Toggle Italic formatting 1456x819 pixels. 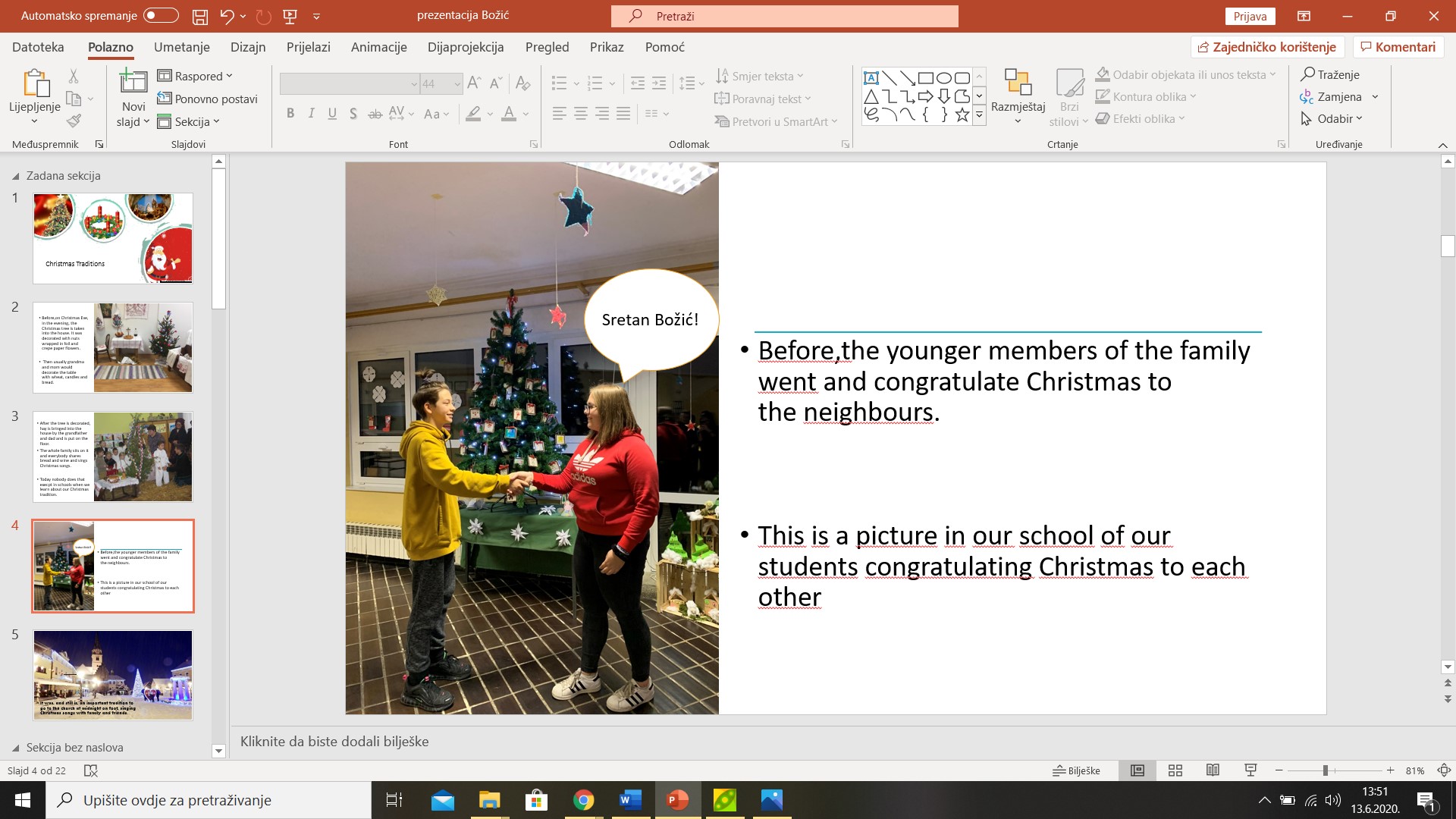[311, 114]
